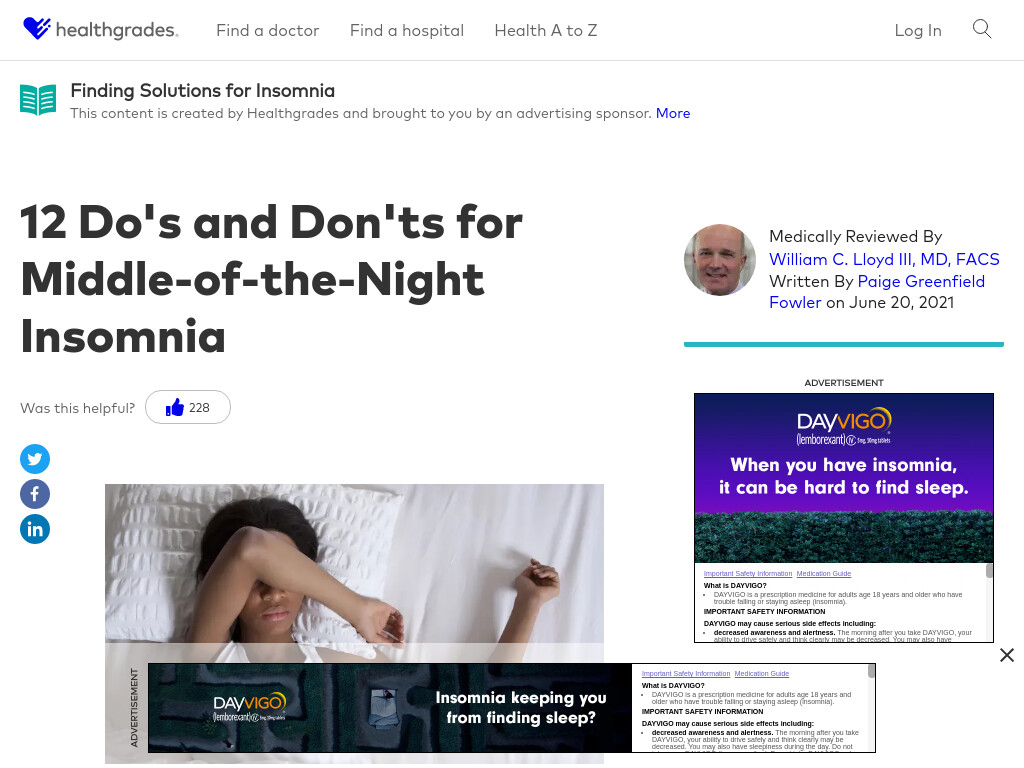This screenshot has height=768, width=1024.
Task: Click the green open book icon
Action: coord(38,100)
